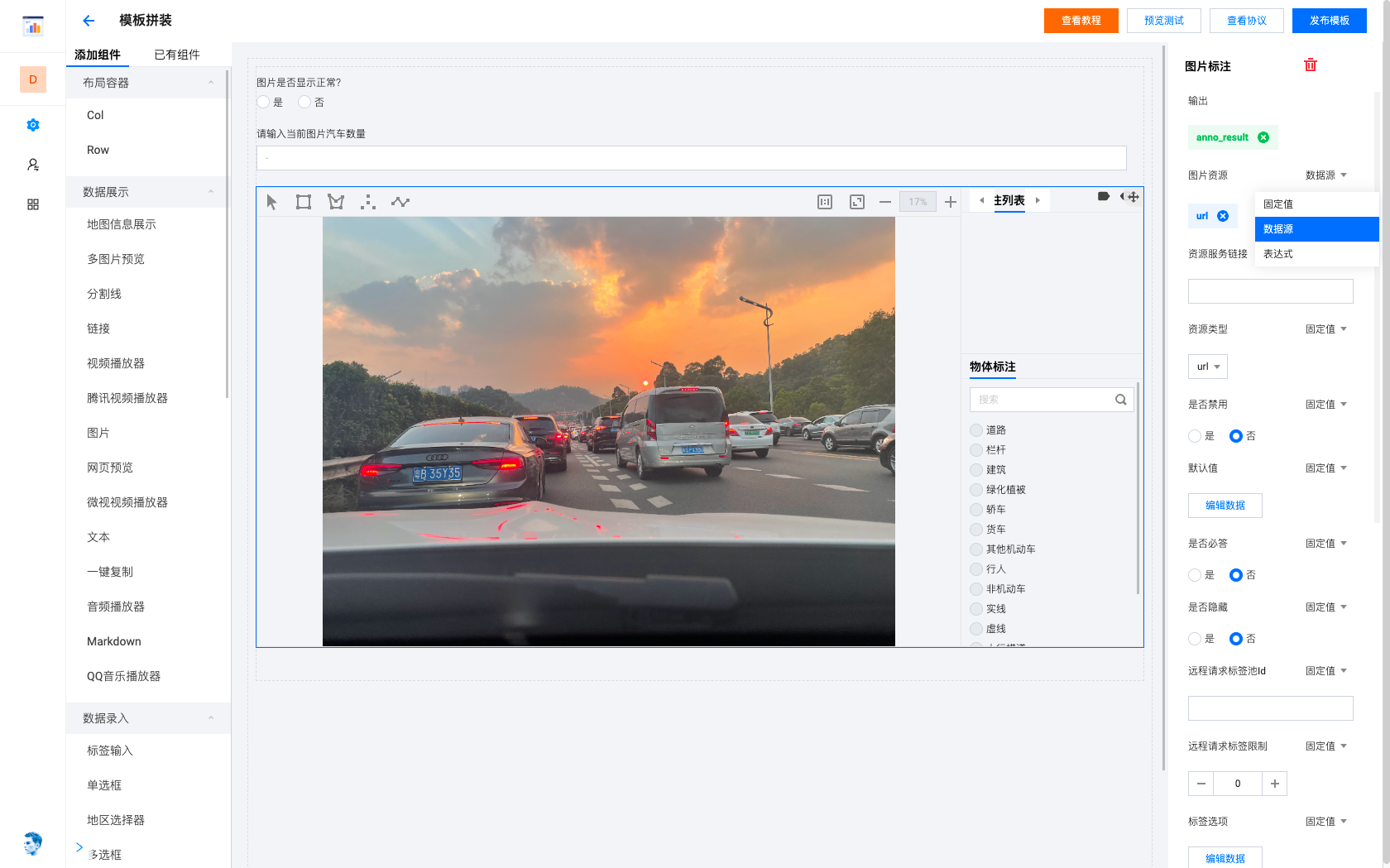
Task: Go to previous list with left triangle
Action: click(x=982, y=200)
